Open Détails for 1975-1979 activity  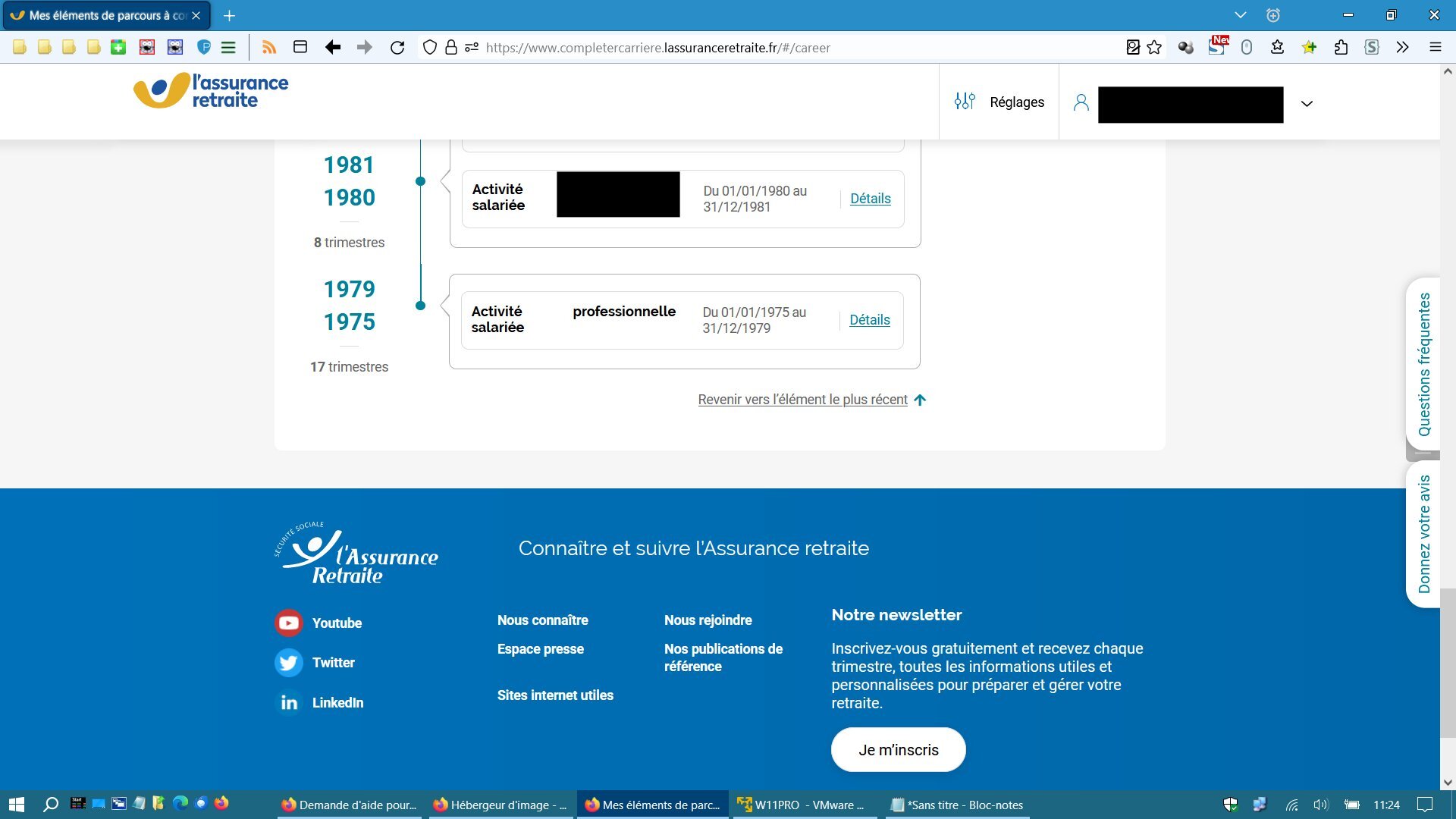tap(869, 320)
